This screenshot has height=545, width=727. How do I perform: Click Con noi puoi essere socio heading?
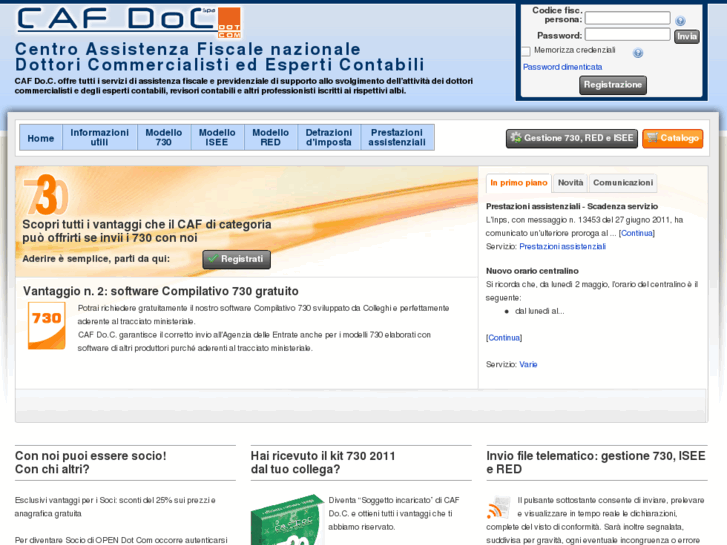tap(90, 462)
